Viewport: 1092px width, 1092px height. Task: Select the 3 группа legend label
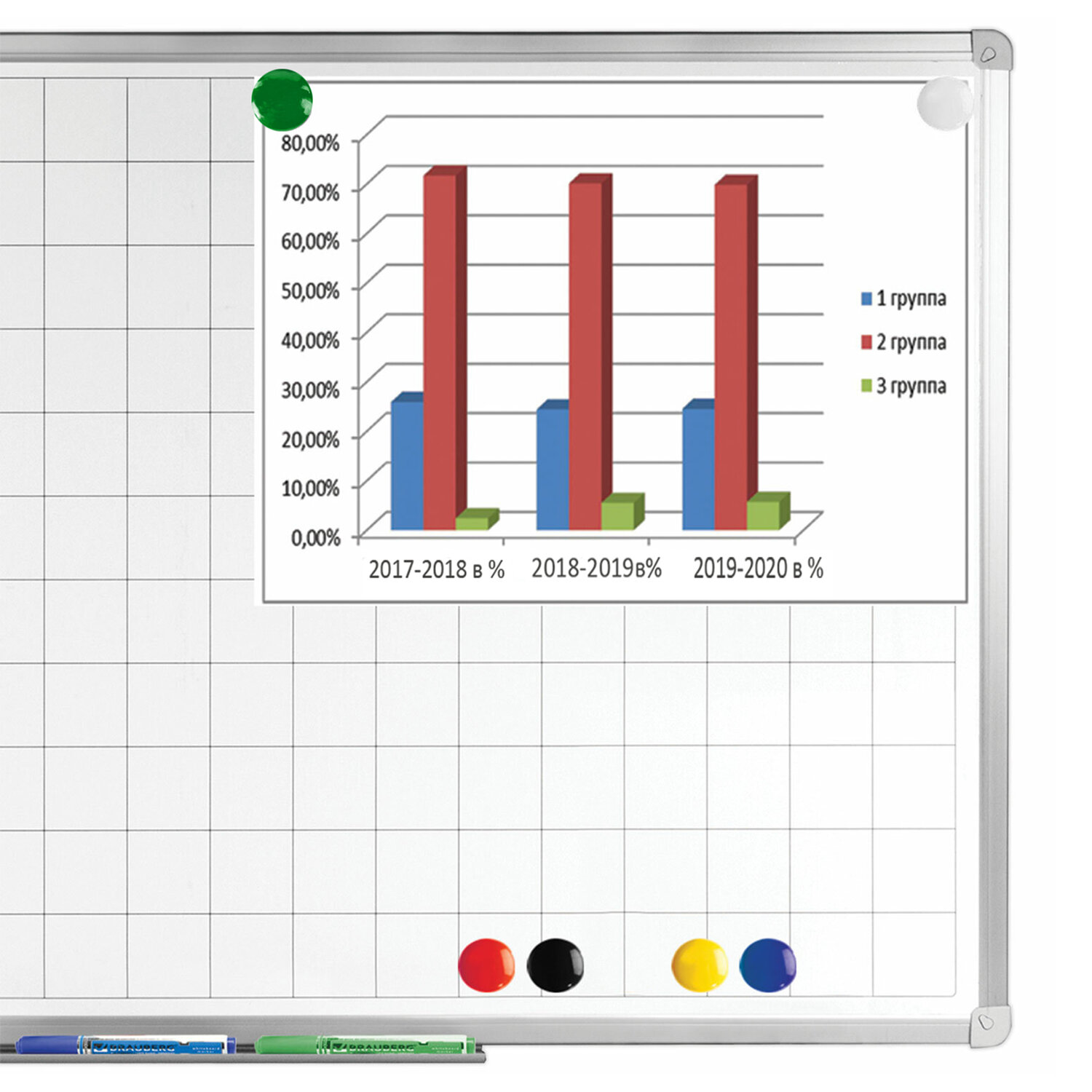(x=911, y=386)
